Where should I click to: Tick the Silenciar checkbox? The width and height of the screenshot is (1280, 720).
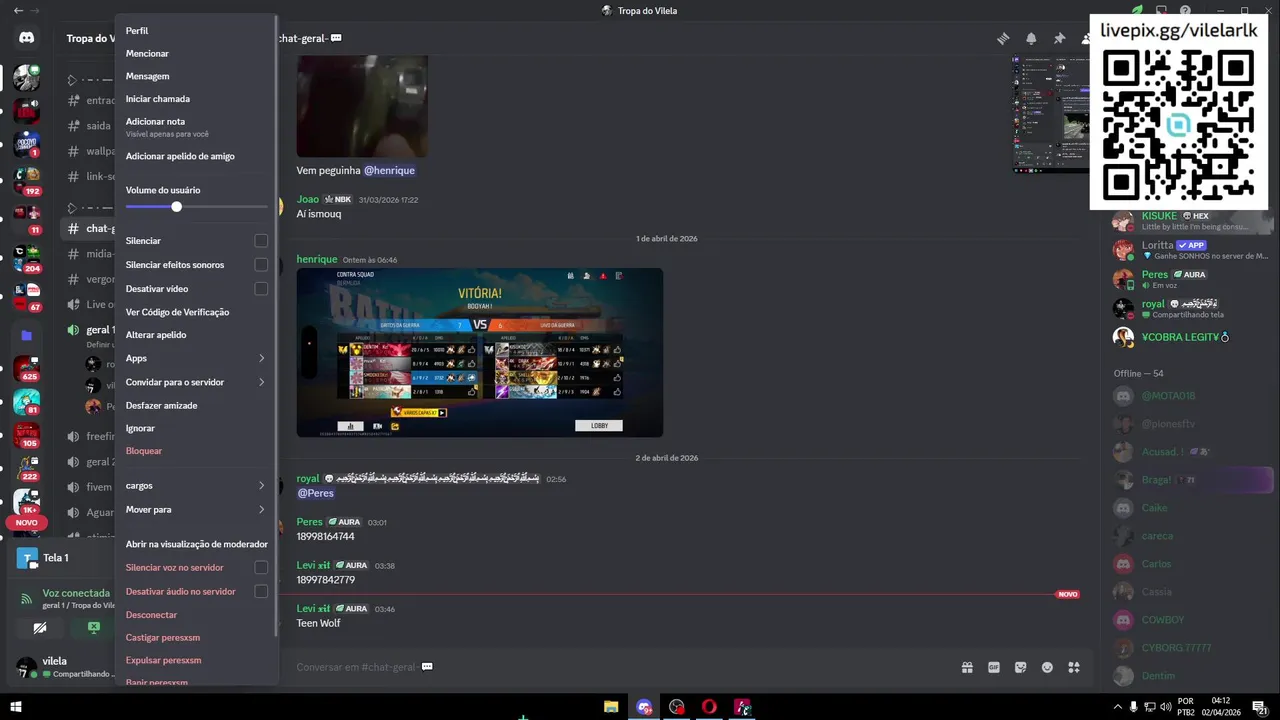pyautogui.click(x=261, y=241)
